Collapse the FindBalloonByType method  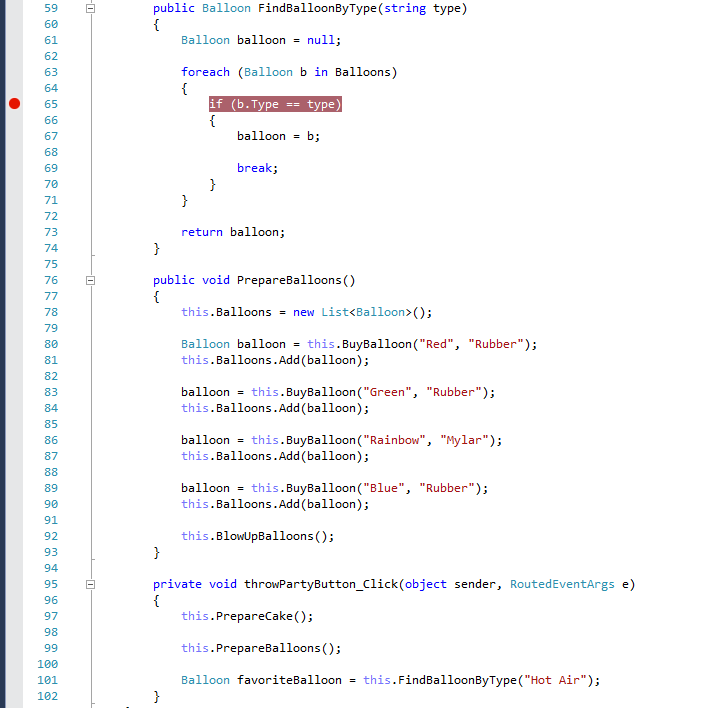click(x=91, y=8)
